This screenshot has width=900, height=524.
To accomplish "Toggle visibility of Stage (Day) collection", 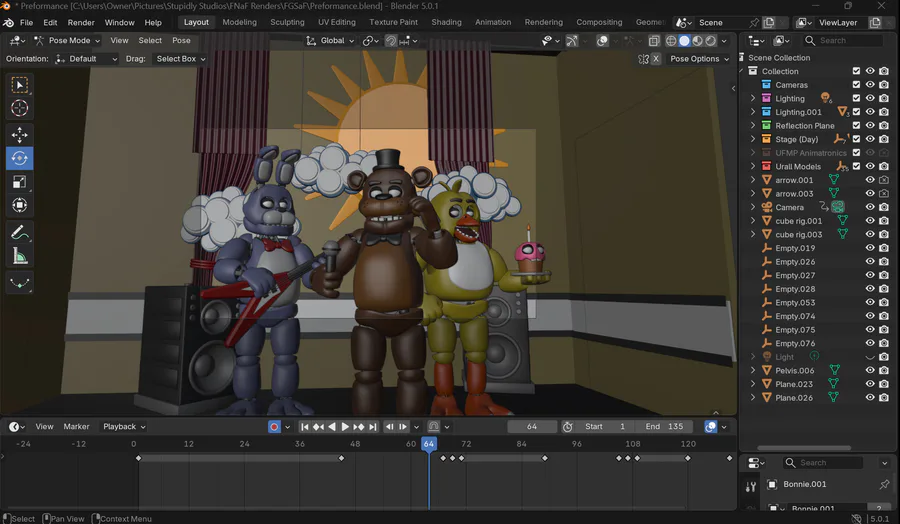I will [870, 139].
